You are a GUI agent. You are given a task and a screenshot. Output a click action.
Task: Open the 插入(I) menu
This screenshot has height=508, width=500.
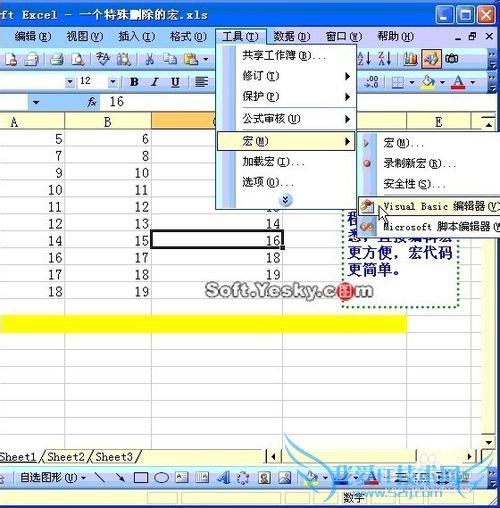[137, 36]
